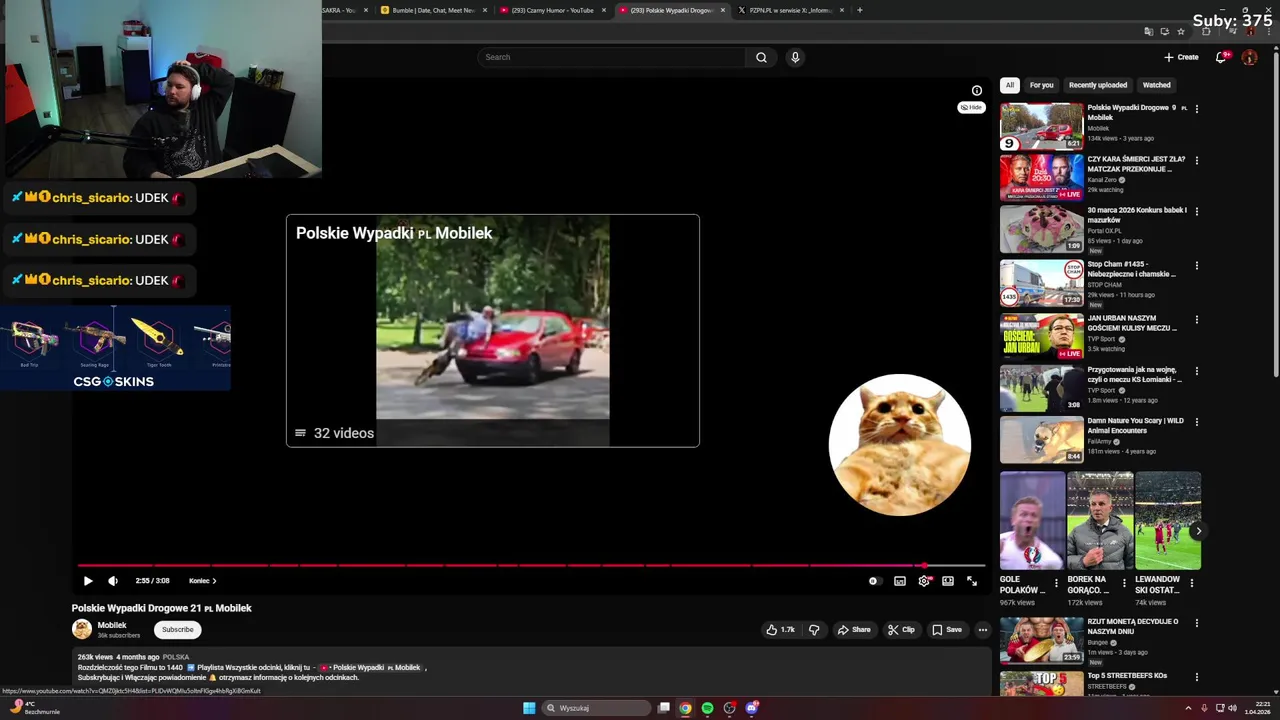Expand the Koniec chapter chevron
This screenshot has width=1280, height=720.
214,581
